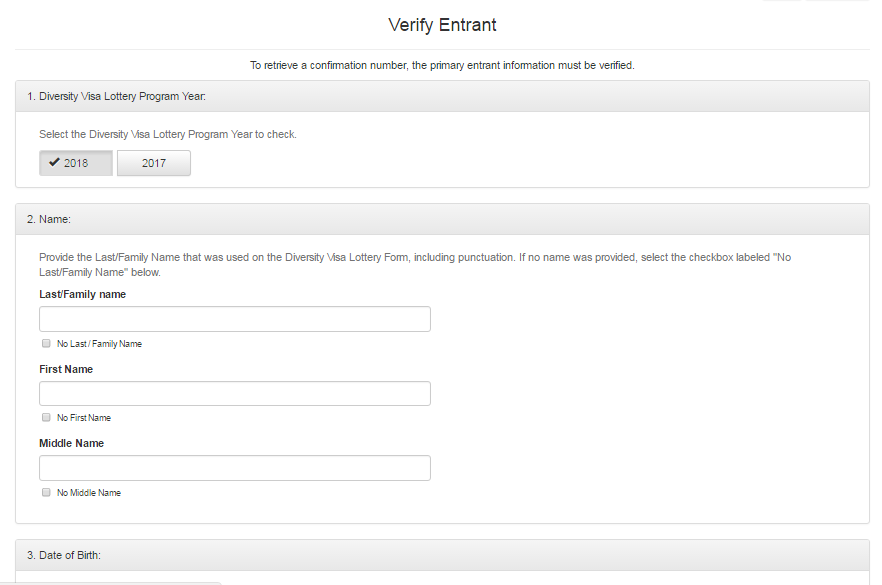
Task: Click the "No First Name" label text
Action: (x=84, y=418)
